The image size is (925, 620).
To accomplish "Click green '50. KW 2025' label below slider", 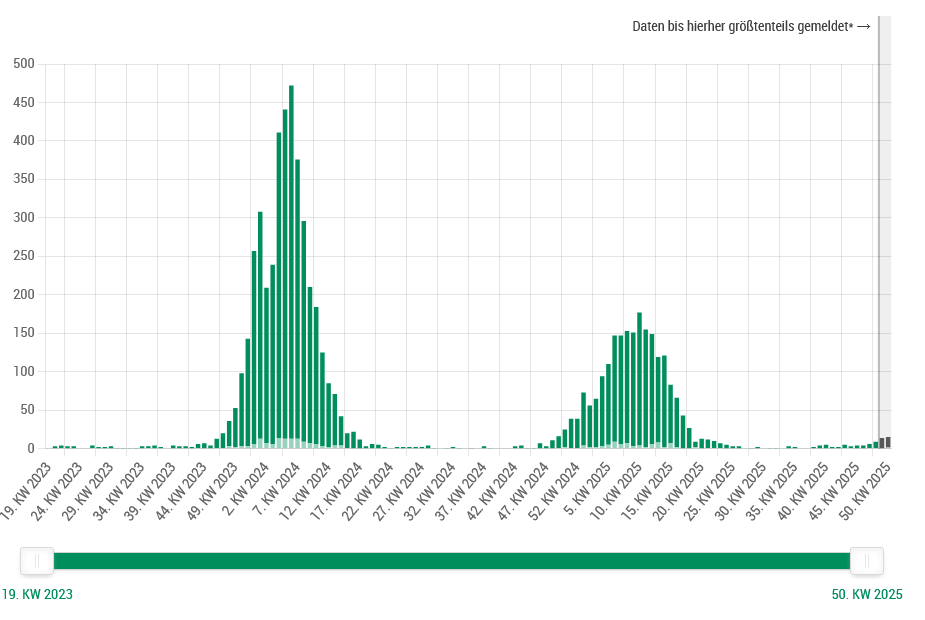I will pos(866,594).
